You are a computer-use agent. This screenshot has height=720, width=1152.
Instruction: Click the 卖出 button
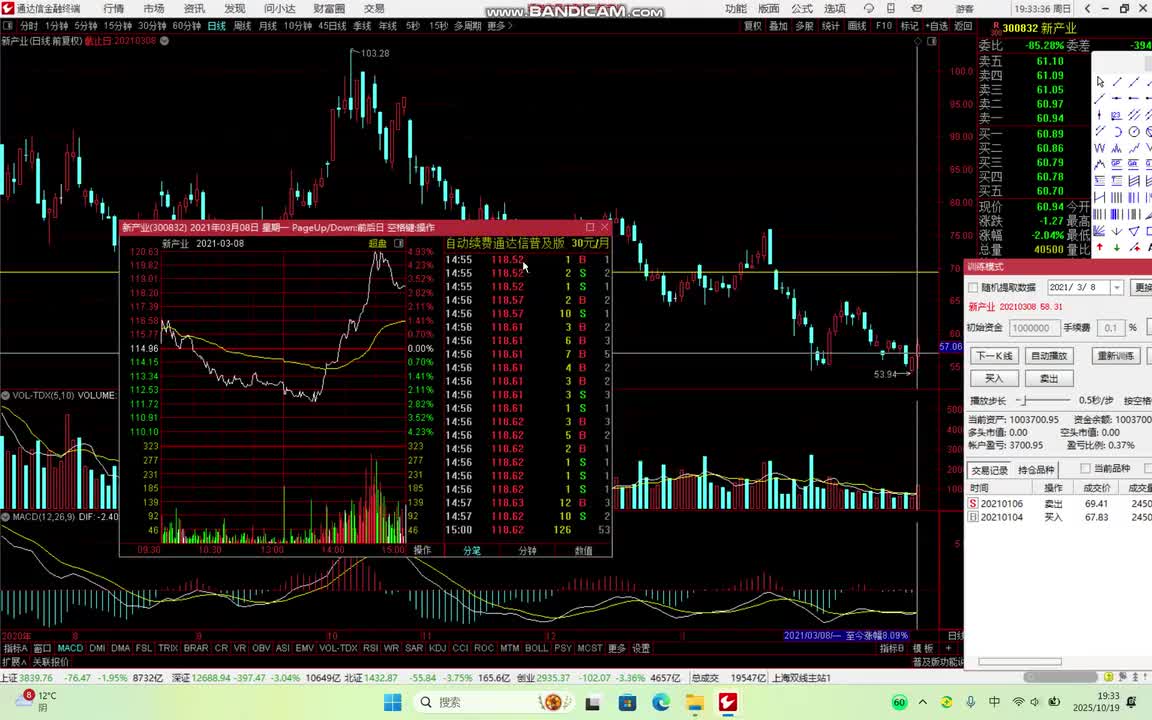(1048, 378)
